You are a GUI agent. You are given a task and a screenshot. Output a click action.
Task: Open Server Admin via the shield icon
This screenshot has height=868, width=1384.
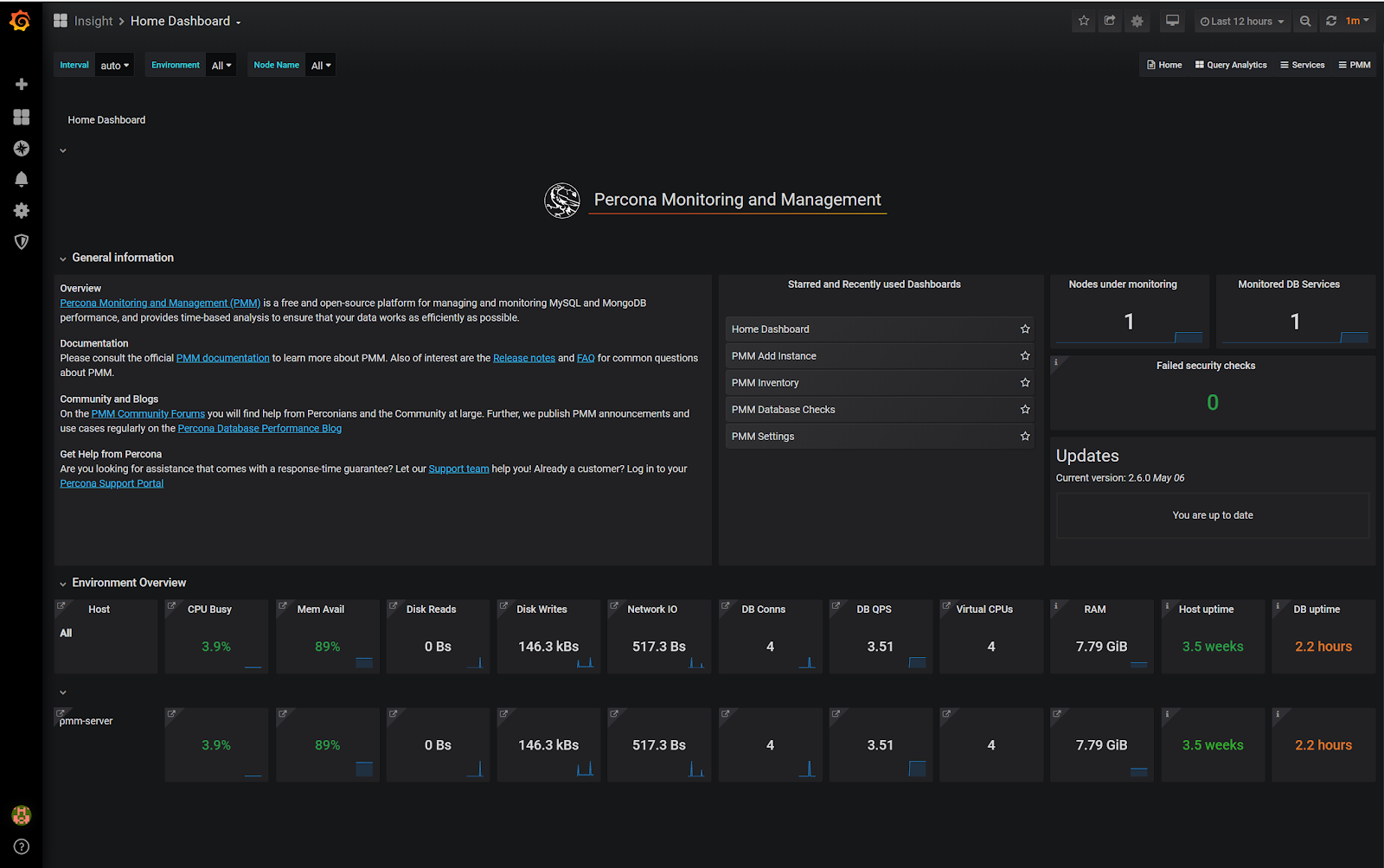[x=21, y=242]
